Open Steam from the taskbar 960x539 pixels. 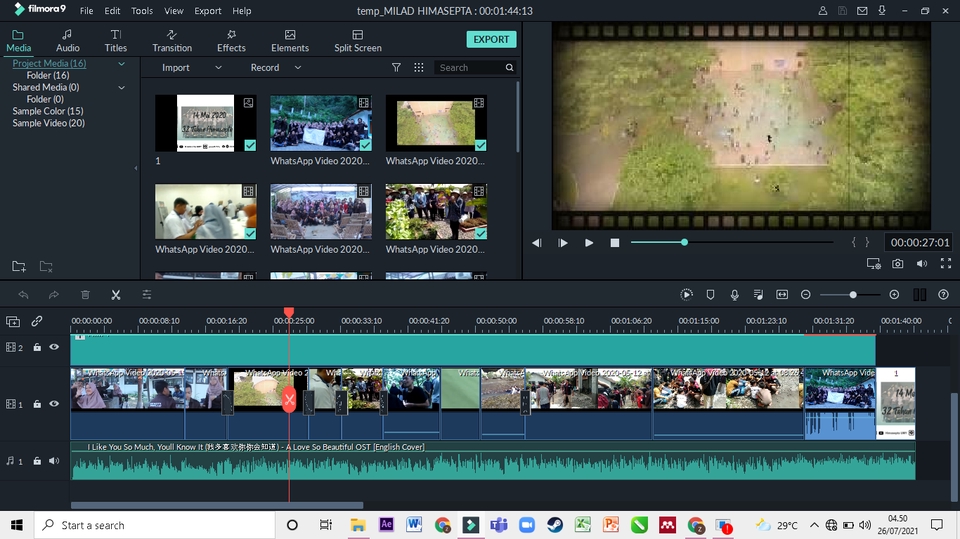pos(555,525)
